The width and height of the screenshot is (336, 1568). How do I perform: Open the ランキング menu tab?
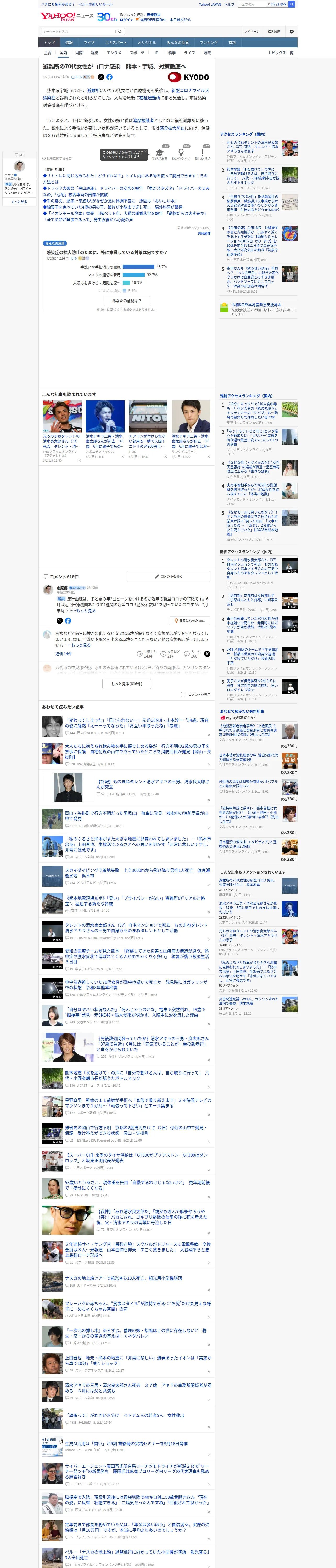coord(209,43)
